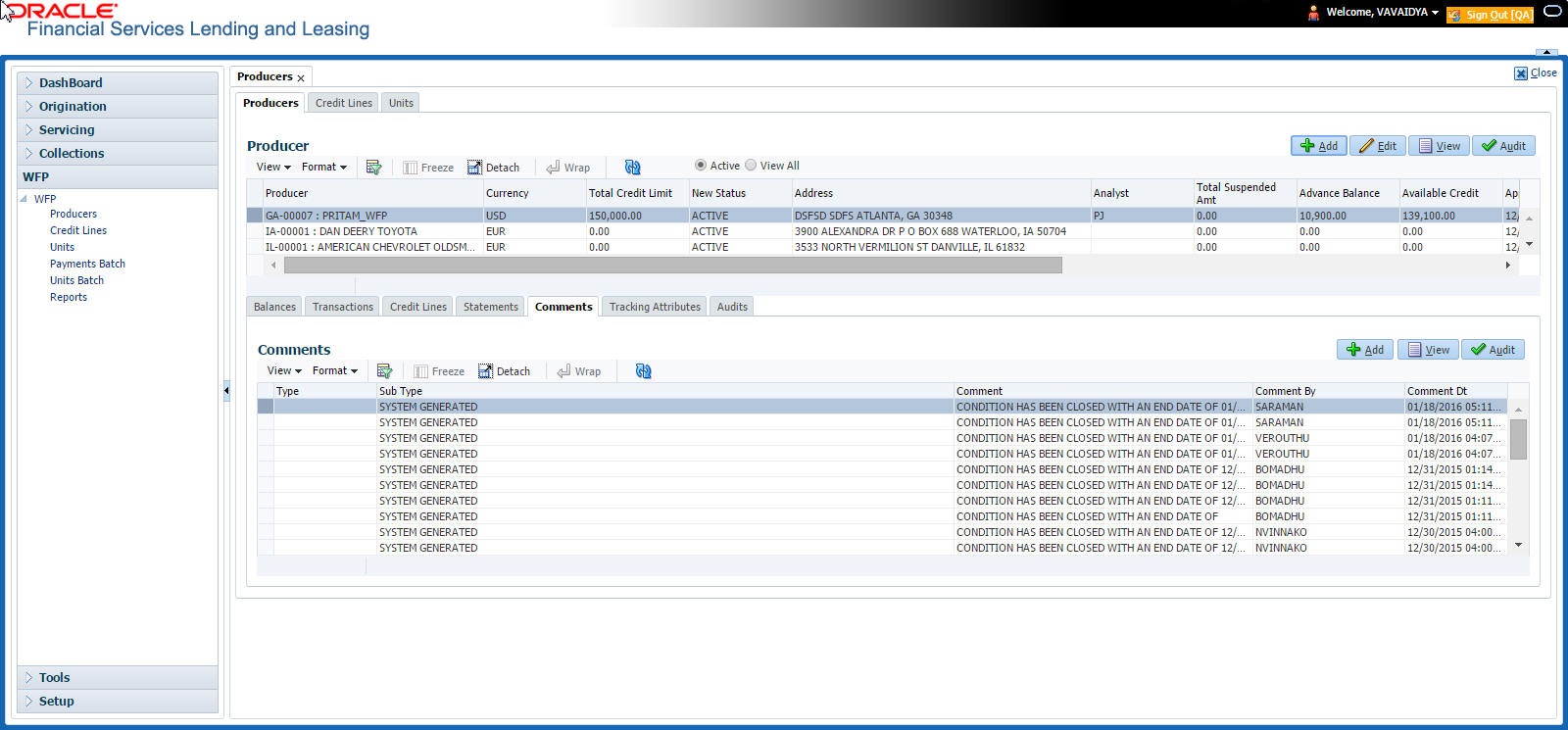Open Credit Lines link in WFP tree
The height and width of the screenshot is (730, 1568).
(x=78, y=230)
